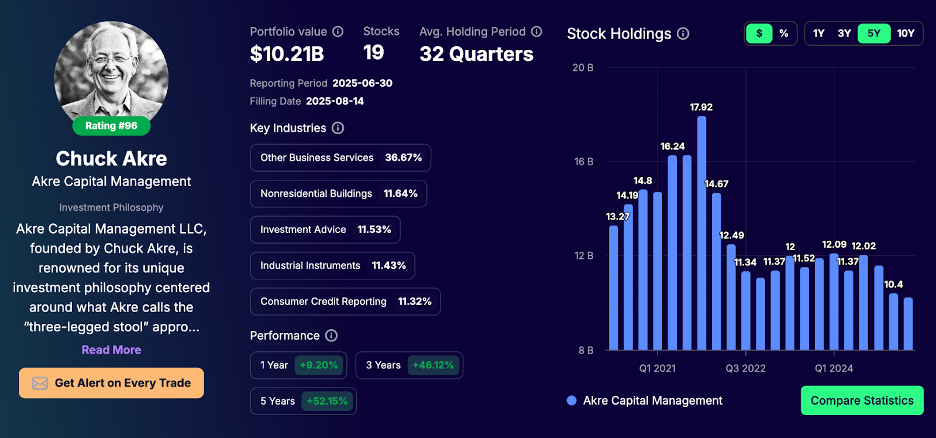The height and width of the screenshot is (438, 936).
Task: Select the bar labeled 10.4
Action: [x=893, y=322]
